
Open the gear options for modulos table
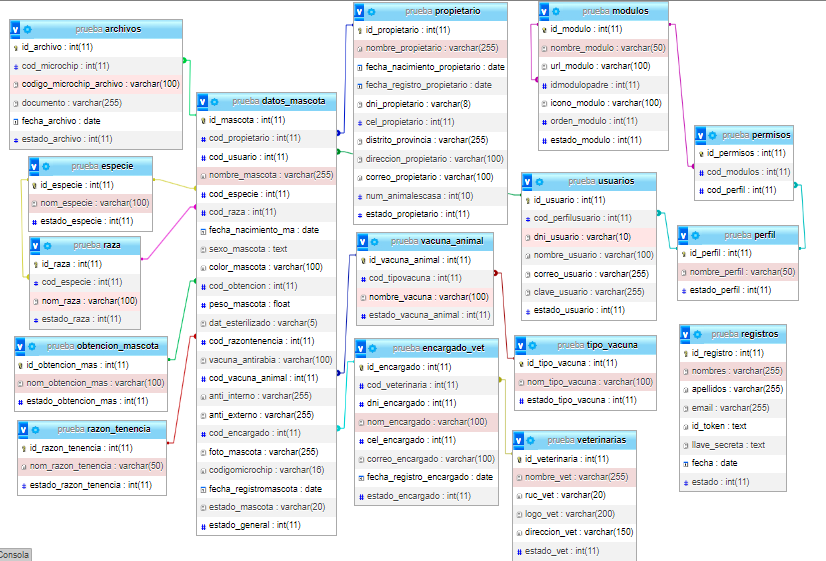(557, 11)
